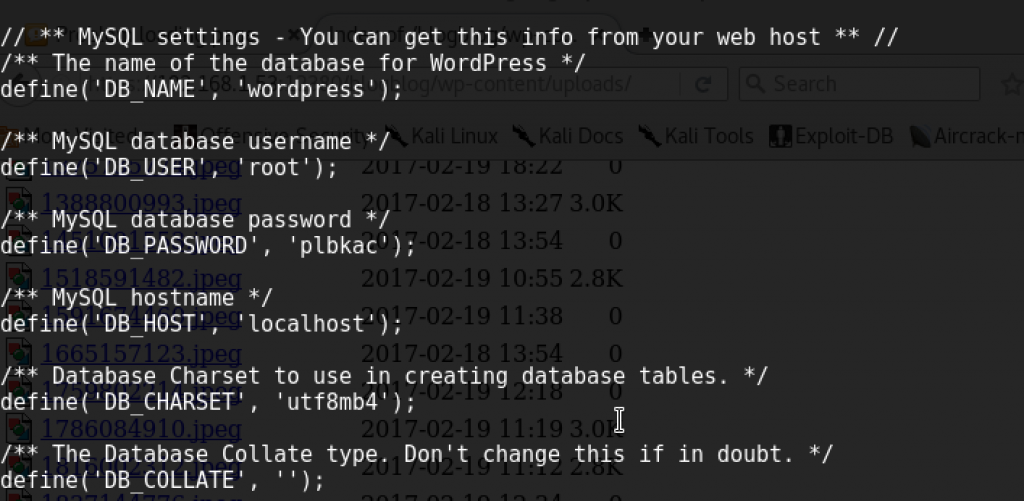Click image file icon beside 1665157123.jpeg

[20, 353]
